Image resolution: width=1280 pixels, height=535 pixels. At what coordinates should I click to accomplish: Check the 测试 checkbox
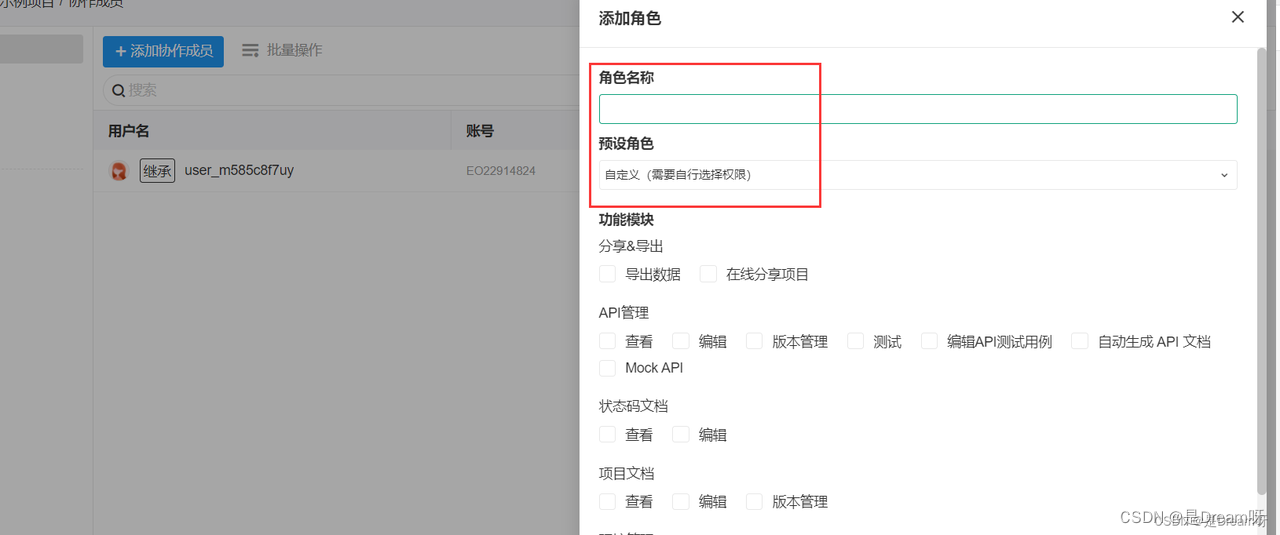click(855, 341)
